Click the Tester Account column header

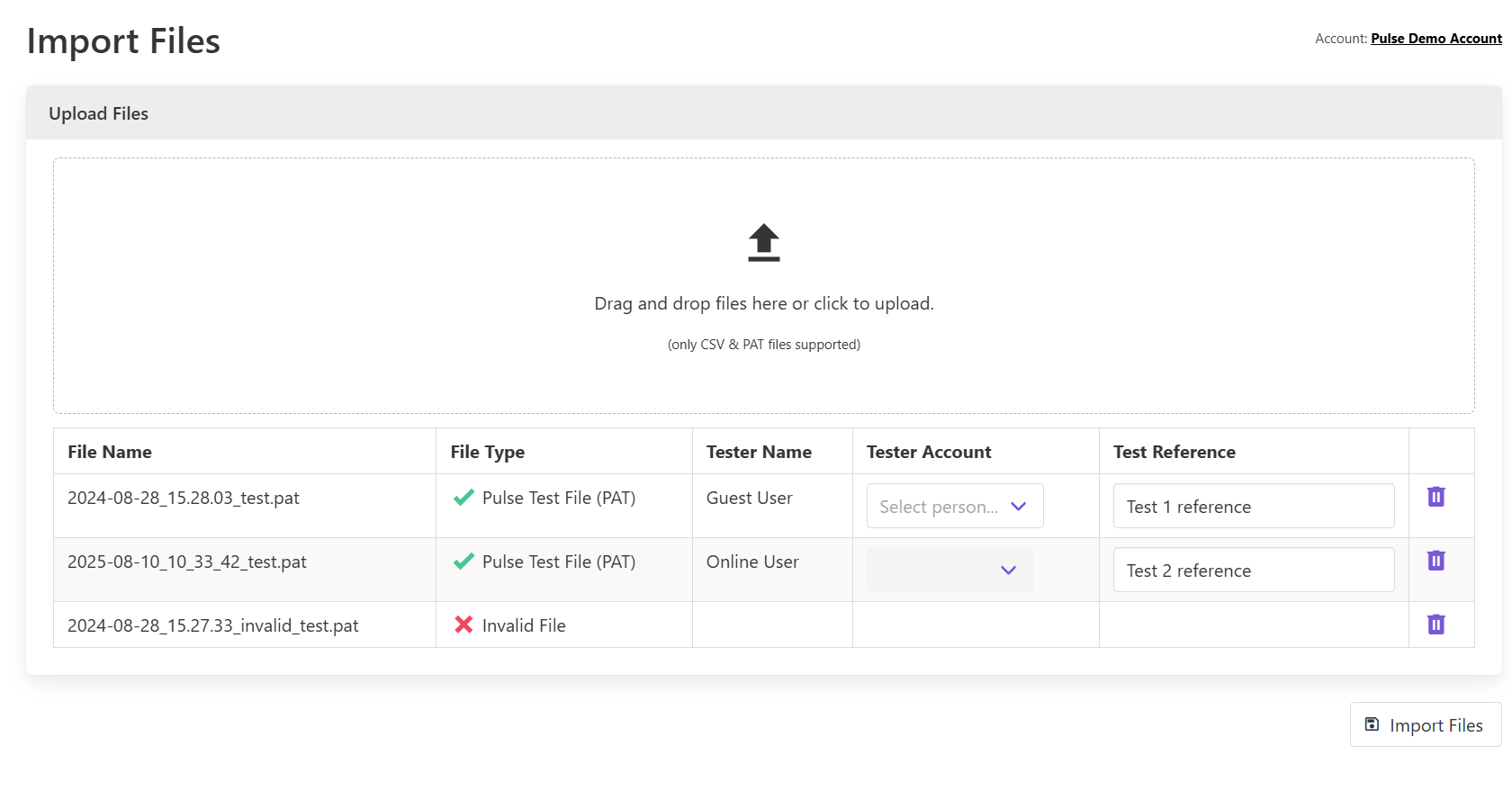(x=928, y=452)
